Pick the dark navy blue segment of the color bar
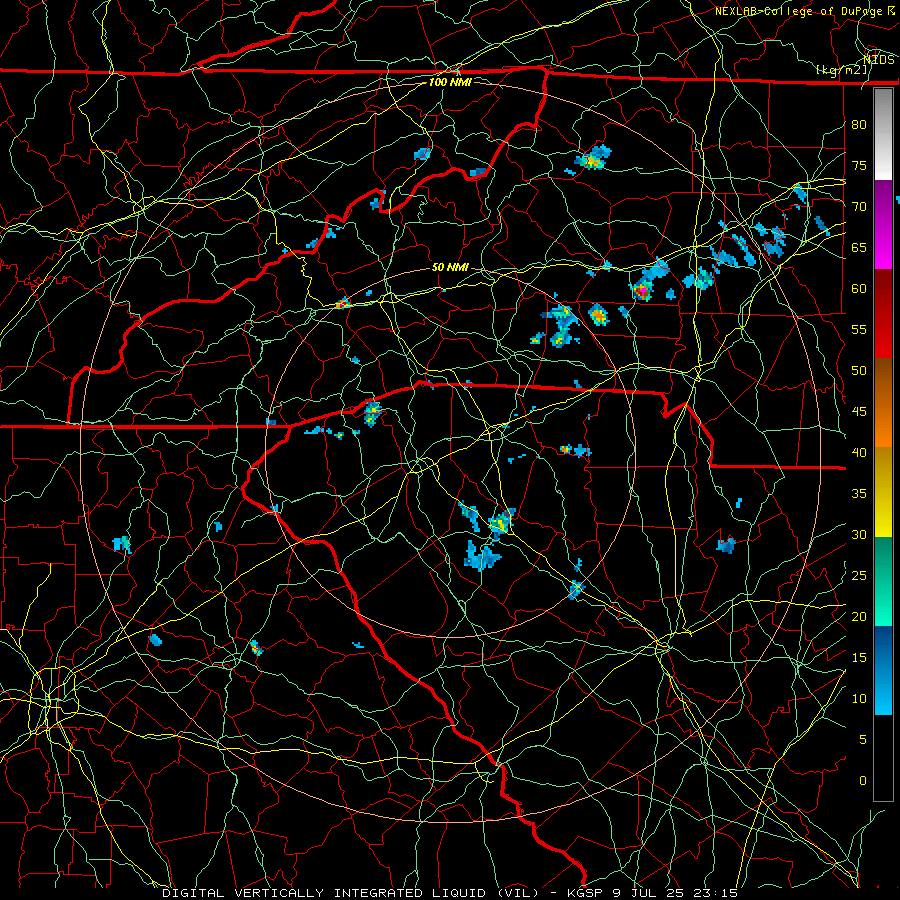 point(883,648)
